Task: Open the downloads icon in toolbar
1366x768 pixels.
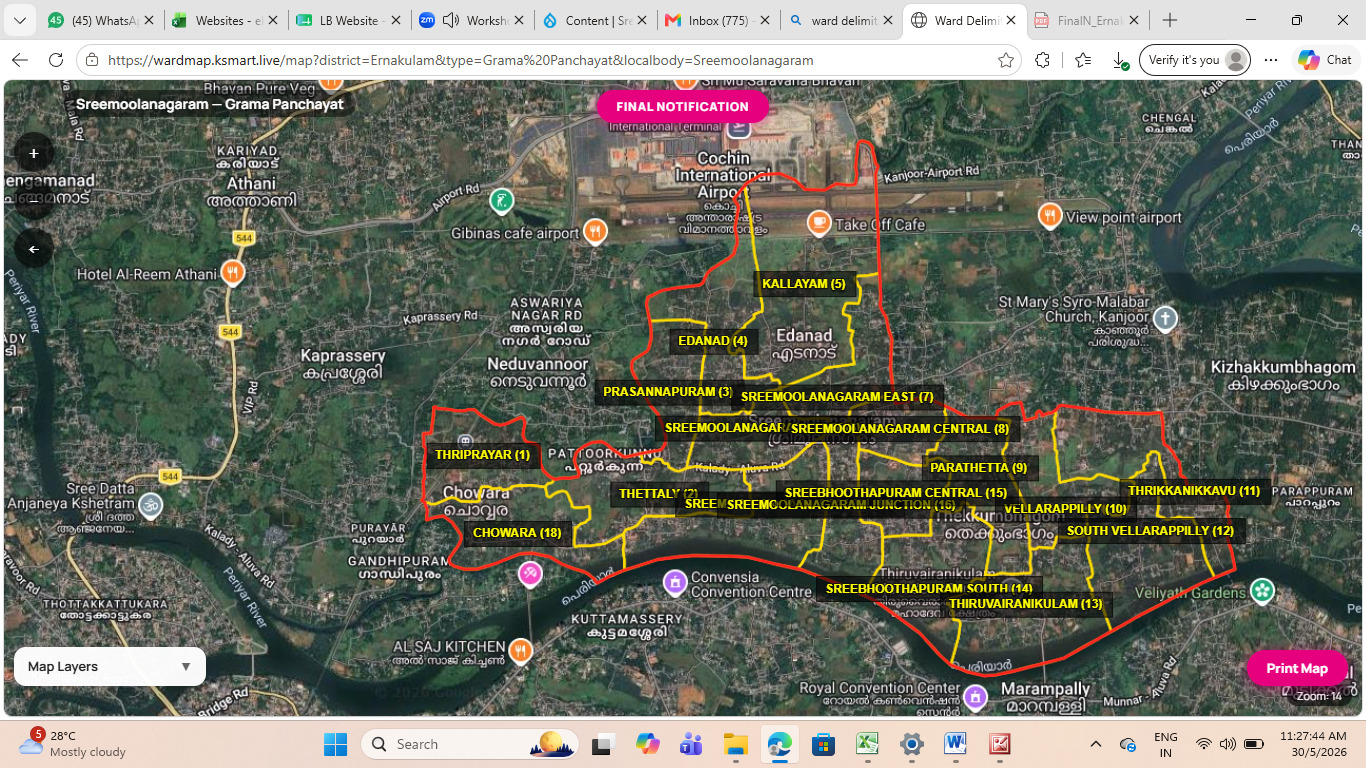Action: coord(1120,60)
